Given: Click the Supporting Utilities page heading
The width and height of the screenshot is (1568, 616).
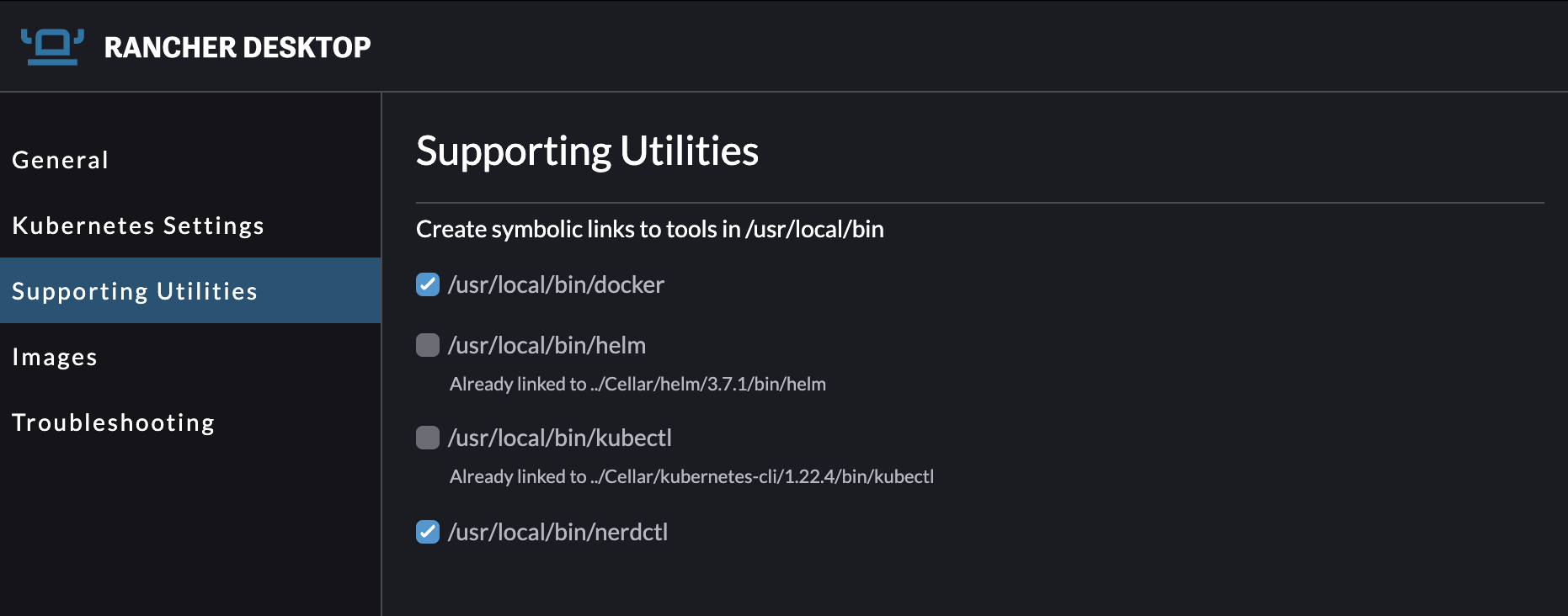Looking at the screenshot, I should 587,152.
